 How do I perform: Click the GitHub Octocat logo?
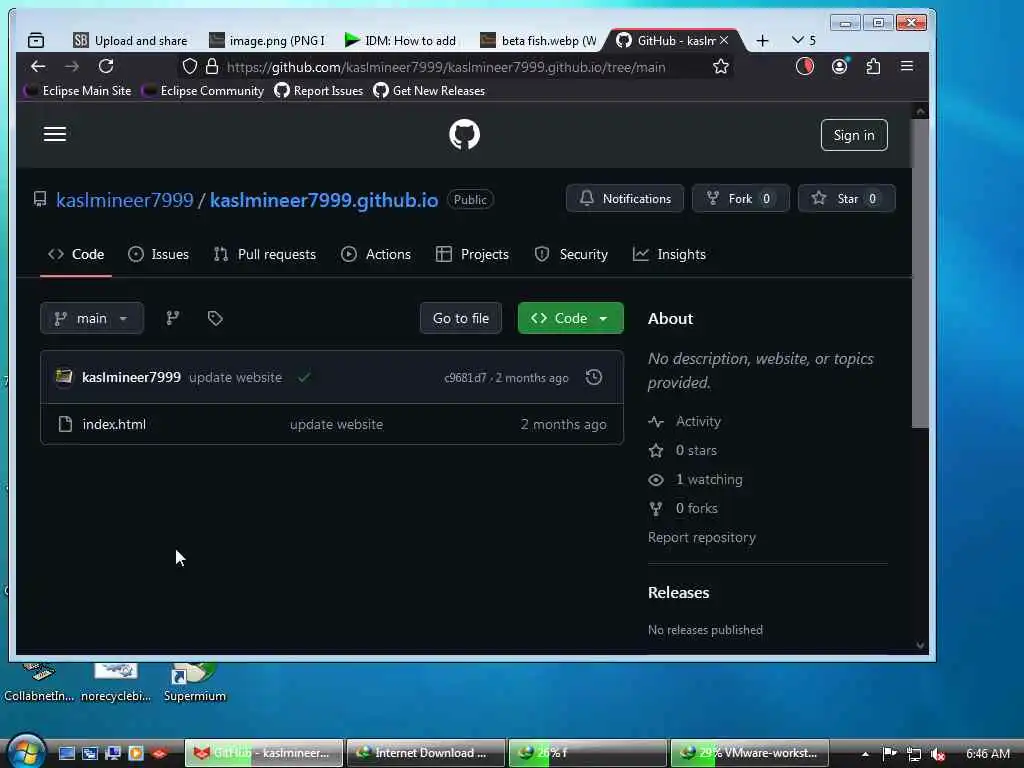(x=464, y=135)
